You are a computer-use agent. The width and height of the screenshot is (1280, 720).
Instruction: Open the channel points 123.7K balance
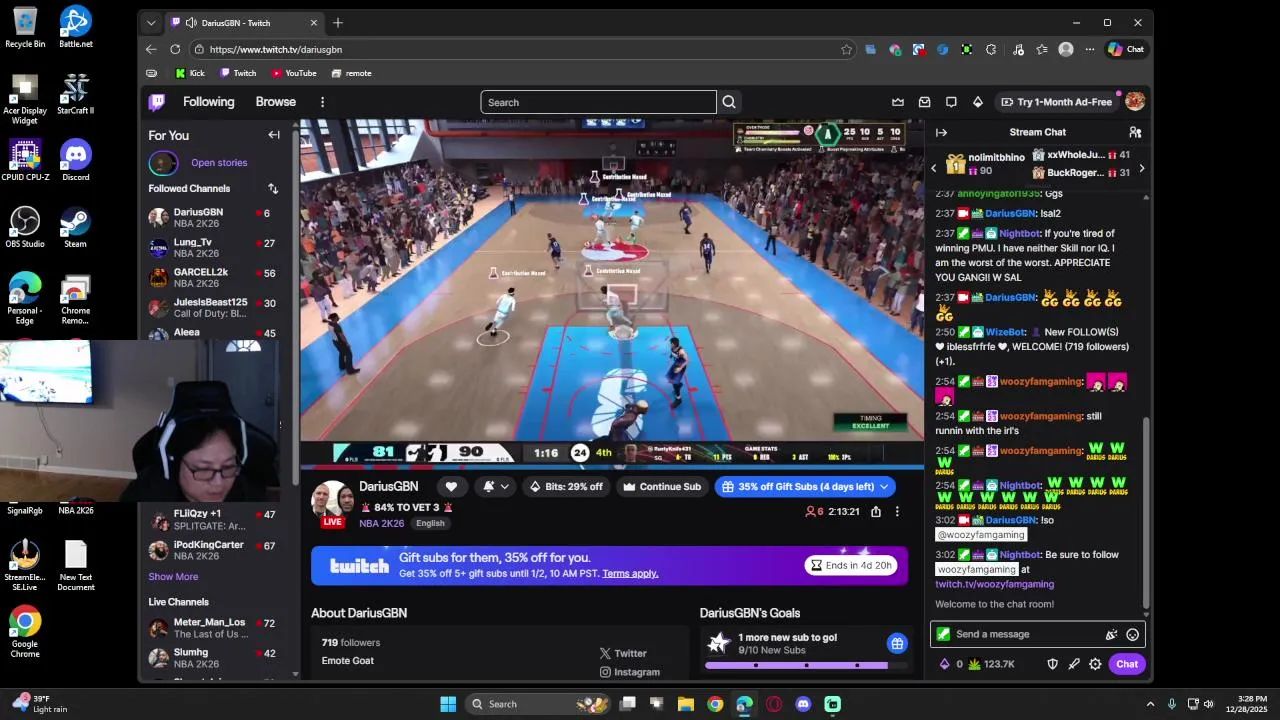(991, 664)
